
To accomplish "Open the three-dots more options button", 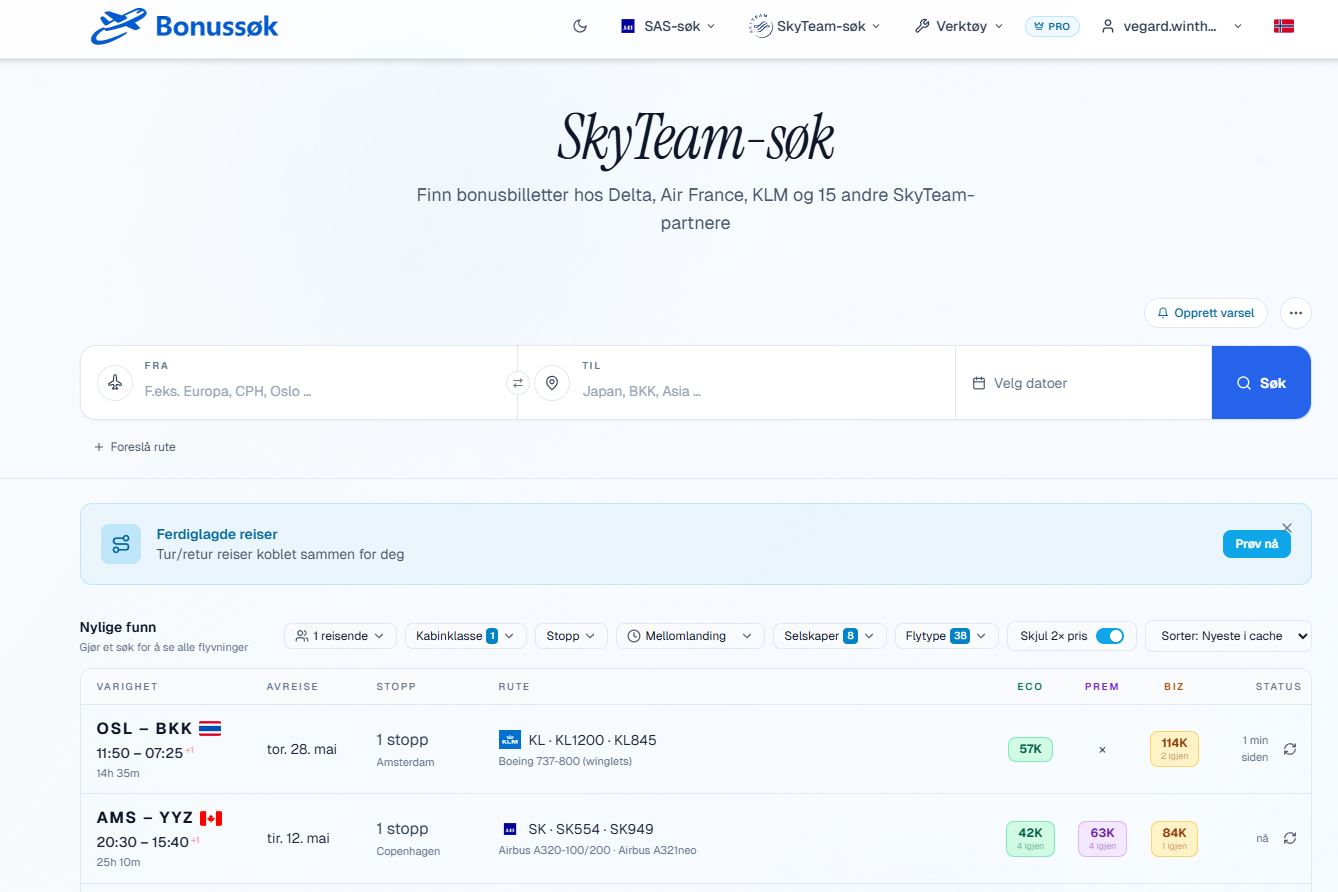I will (x=1296, y=313).
